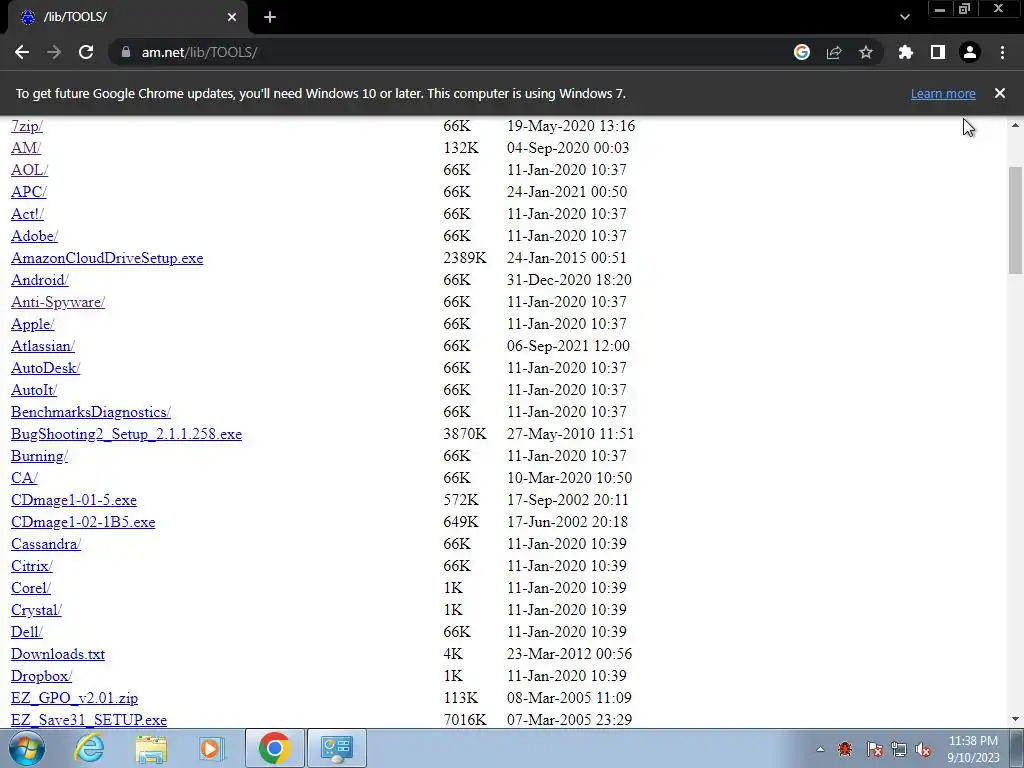Screen dimensions: 1024x768
Task: Close the /lib/TOOLS/ tab
Action: click(232, 17)
